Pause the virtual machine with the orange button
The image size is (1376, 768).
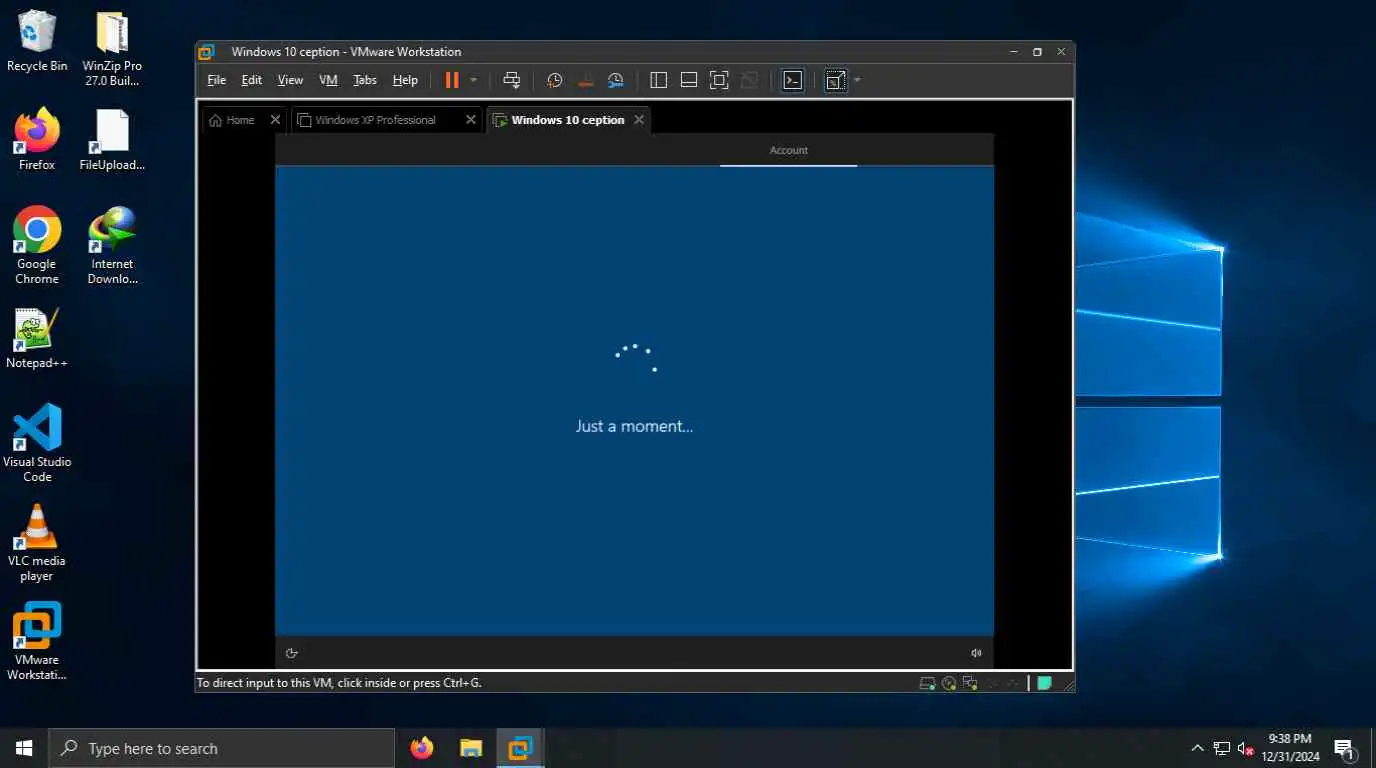point(452,80)
